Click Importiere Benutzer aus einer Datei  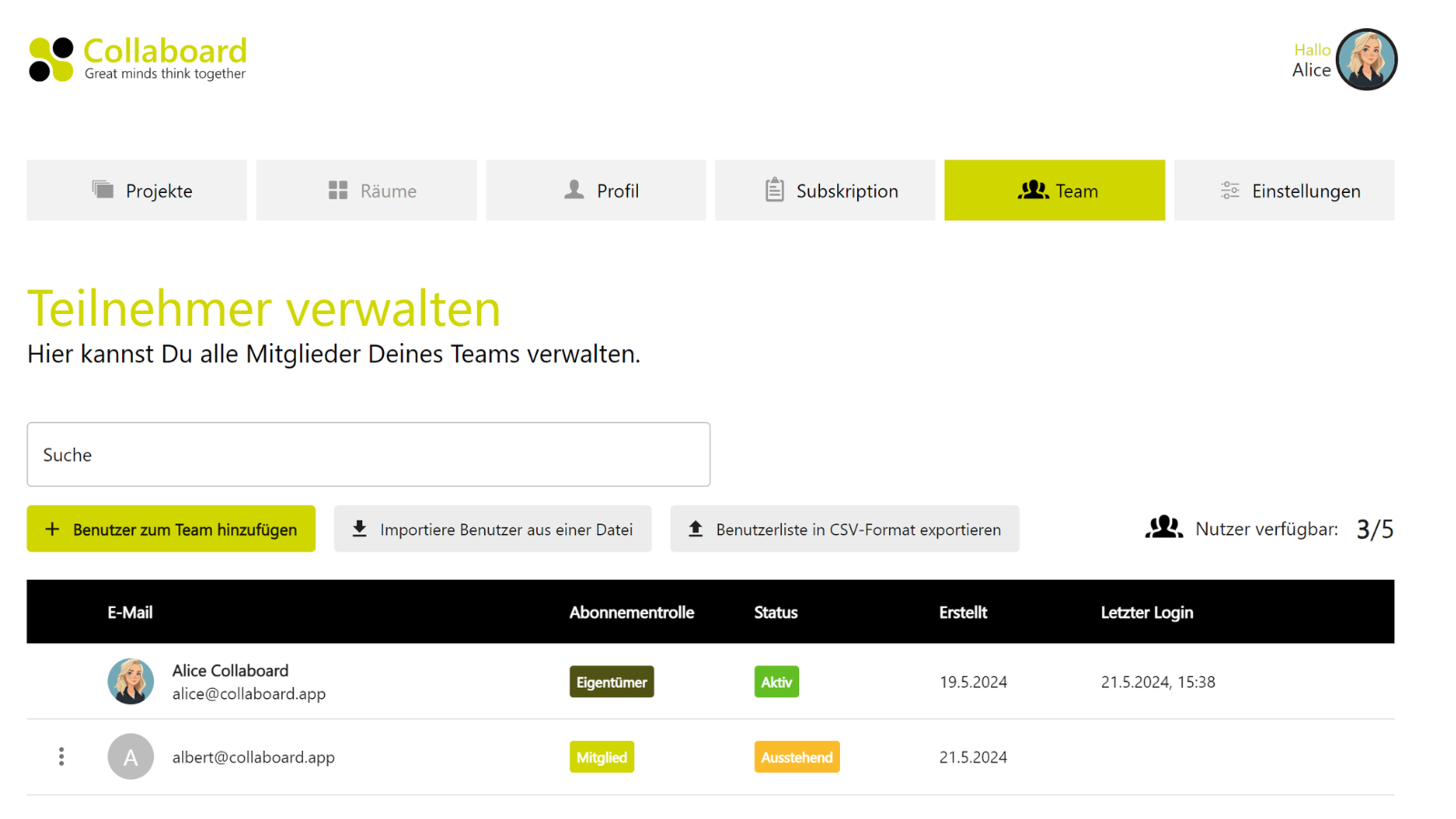(x=492, y=529)
